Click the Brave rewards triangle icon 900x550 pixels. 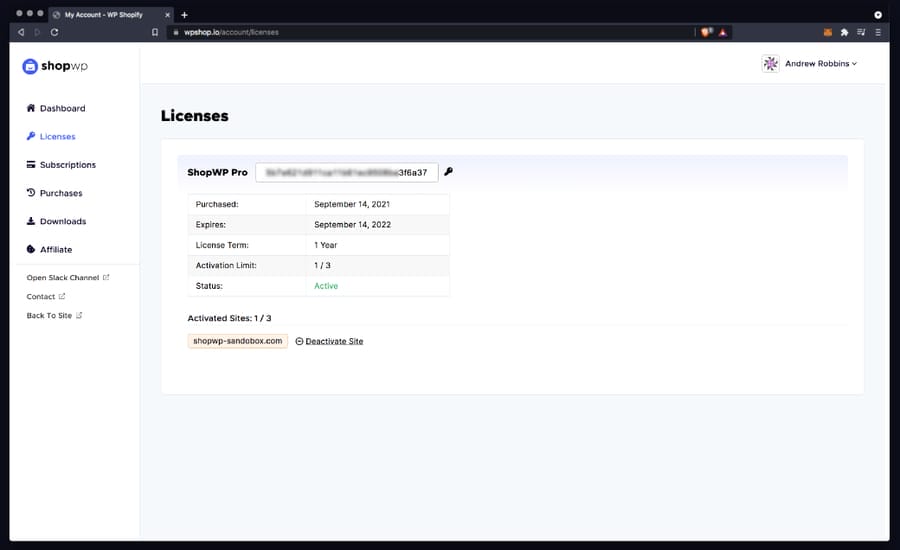coord(723,32)
